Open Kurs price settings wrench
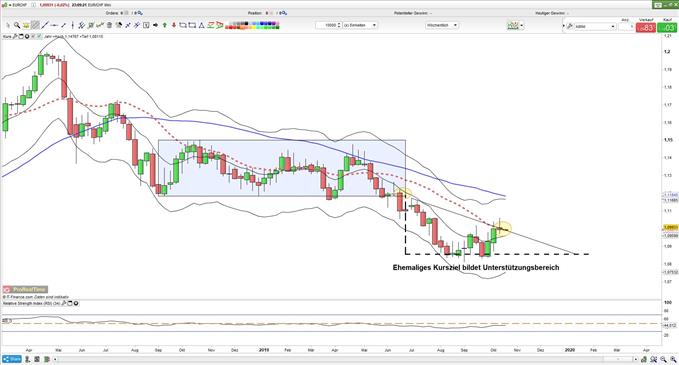This screenshot has height=365, width=679. pyautogui.click(x=15, y=37)
